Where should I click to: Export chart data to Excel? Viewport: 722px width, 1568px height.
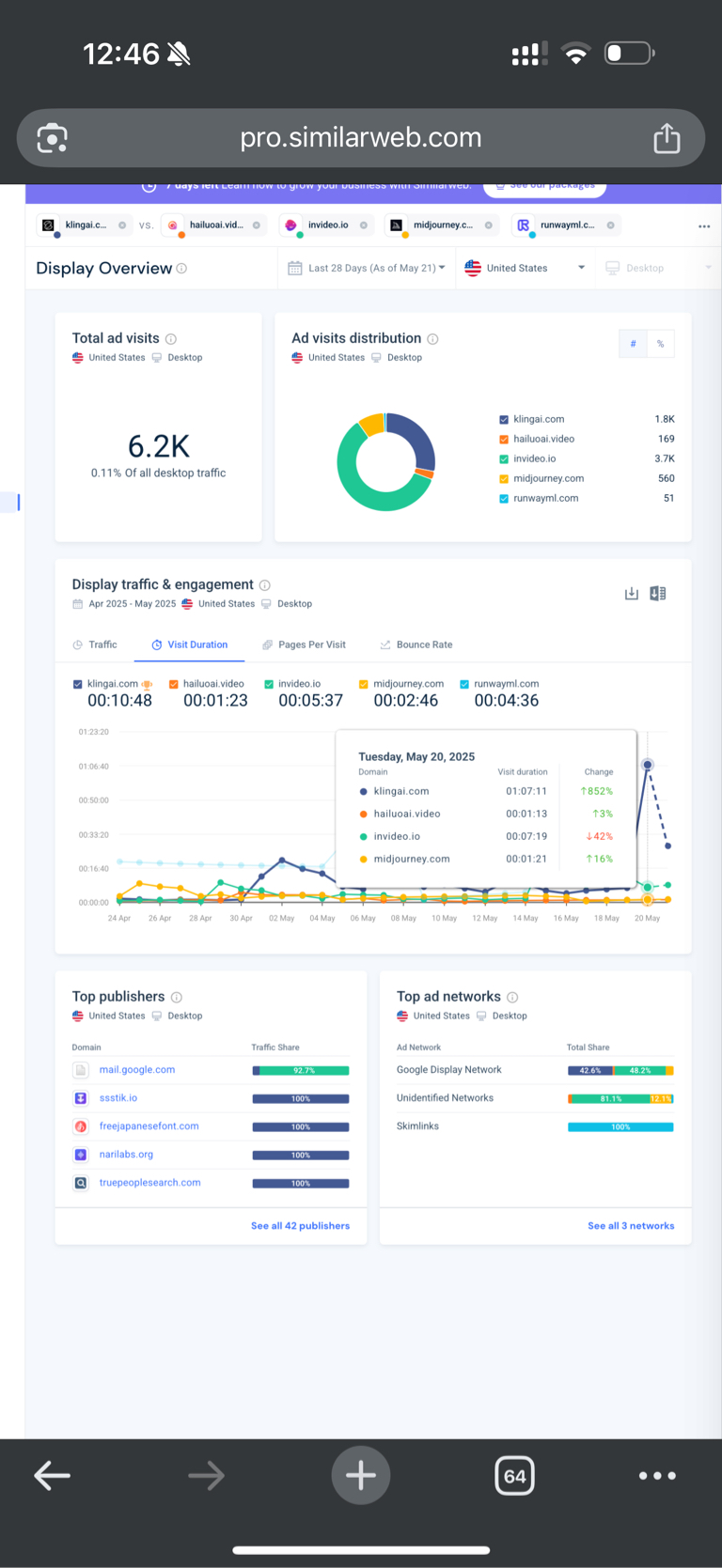[x=658, y=594]
